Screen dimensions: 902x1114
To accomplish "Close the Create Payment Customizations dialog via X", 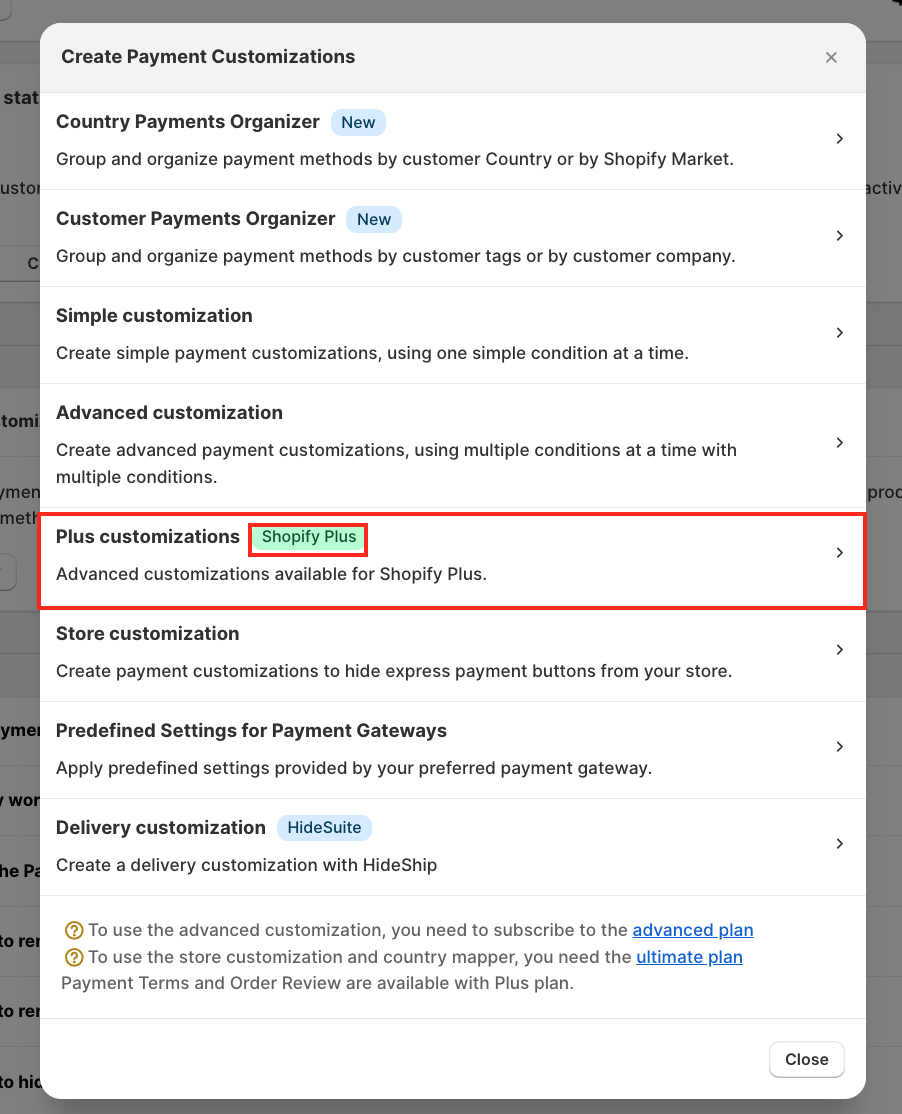I will (x=831, y=58).
